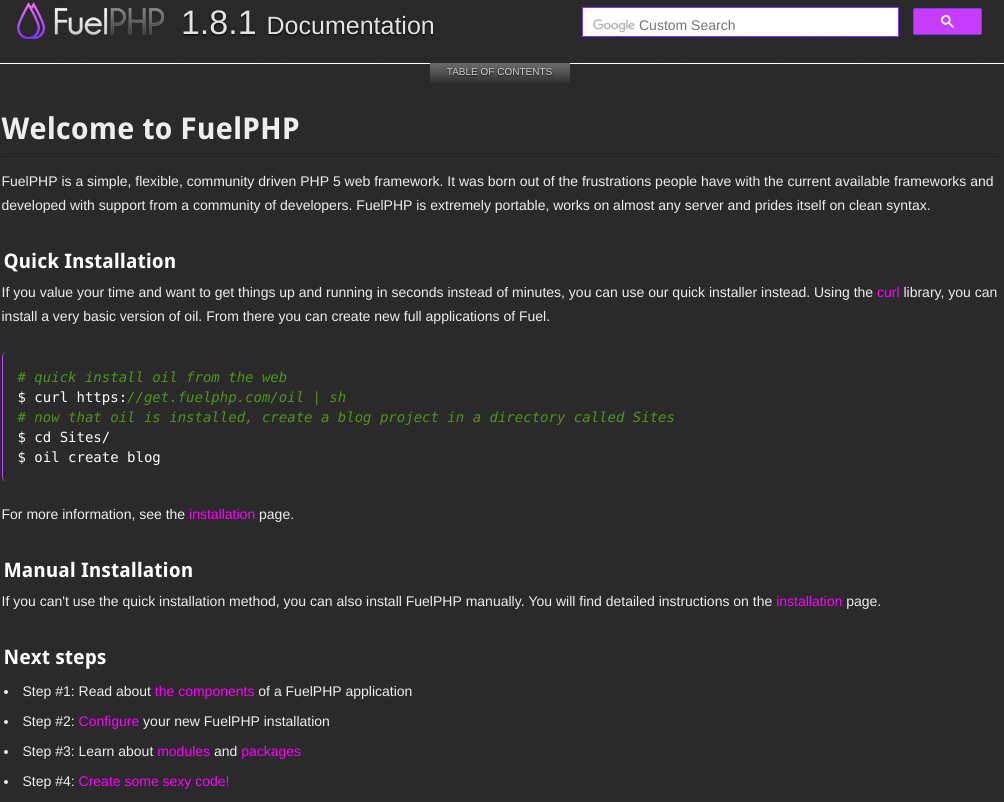Click the curl get.fuelphp.com/oil command line
The image size is (1004, 802).
pyautogui.click(x=181, y=397)
